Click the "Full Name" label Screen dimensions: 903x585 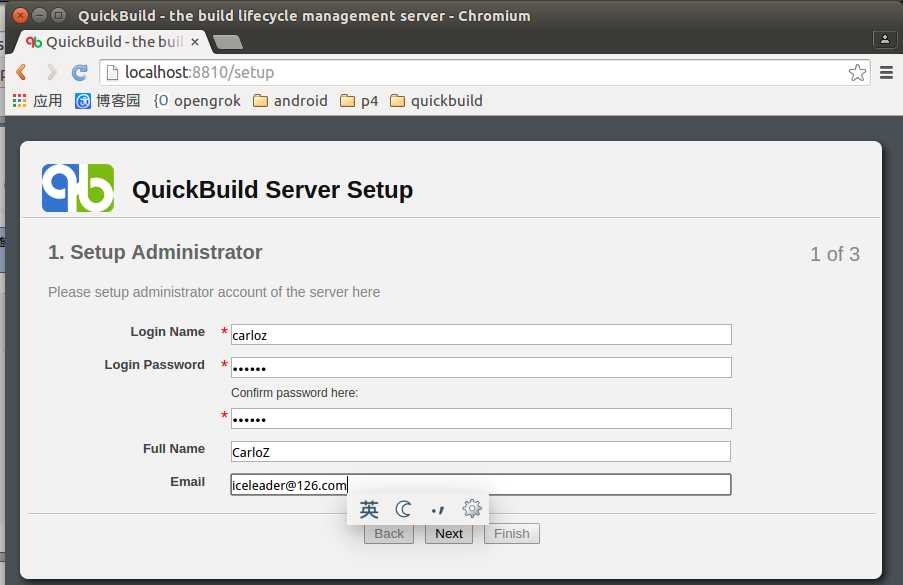point(174,449)
